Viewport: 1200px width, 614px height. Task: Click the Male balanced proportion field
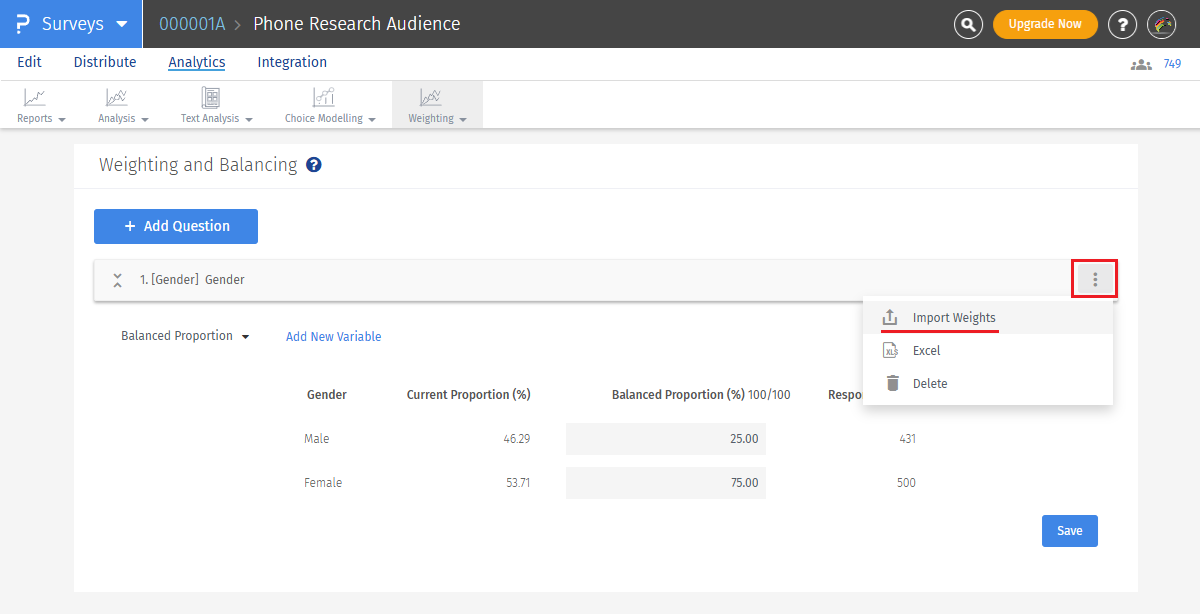(x=666, y=439)
